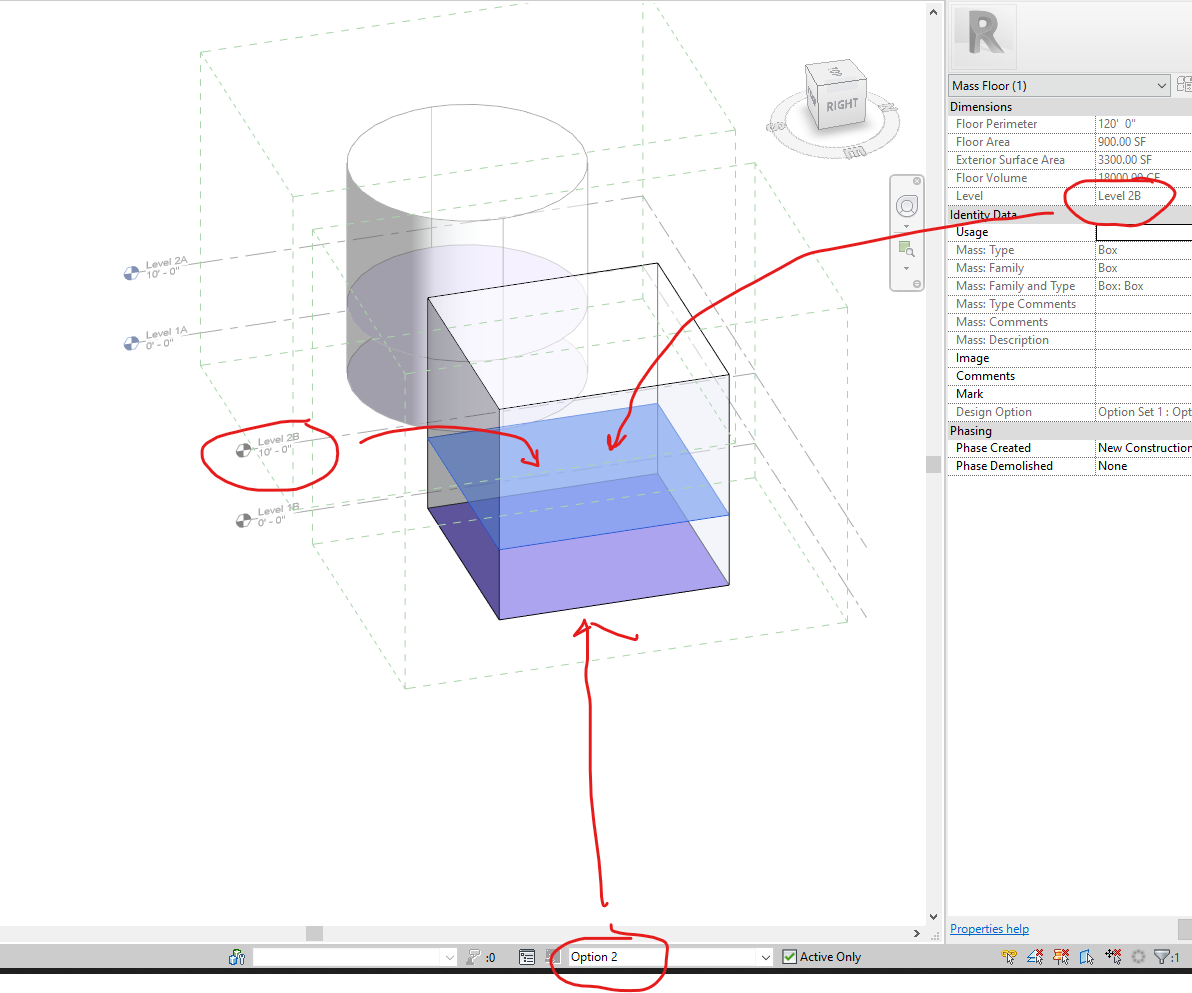Enable the Active Only checkbox
This screenshot has width=1192, height=993.
pyautogui.click(x=789, y=956)
